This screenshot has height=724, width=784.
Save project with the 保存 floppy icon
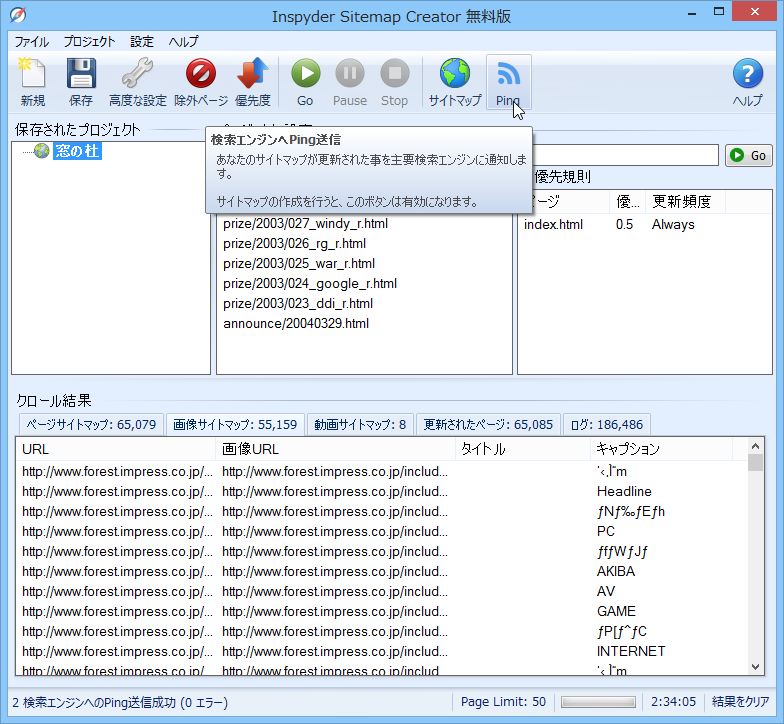point(81,82)
